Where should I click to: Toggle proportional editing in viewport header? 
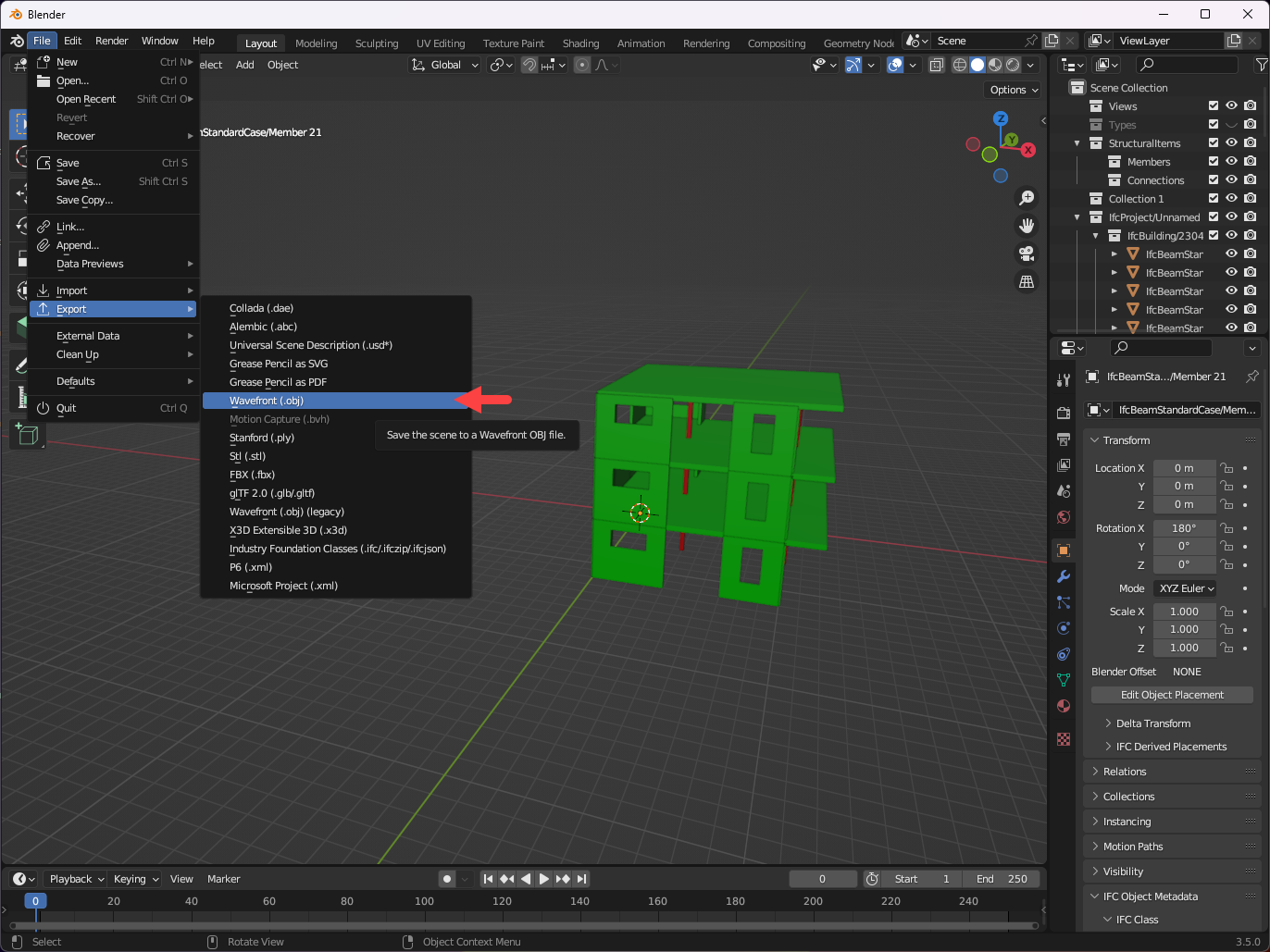pos(581,65)
